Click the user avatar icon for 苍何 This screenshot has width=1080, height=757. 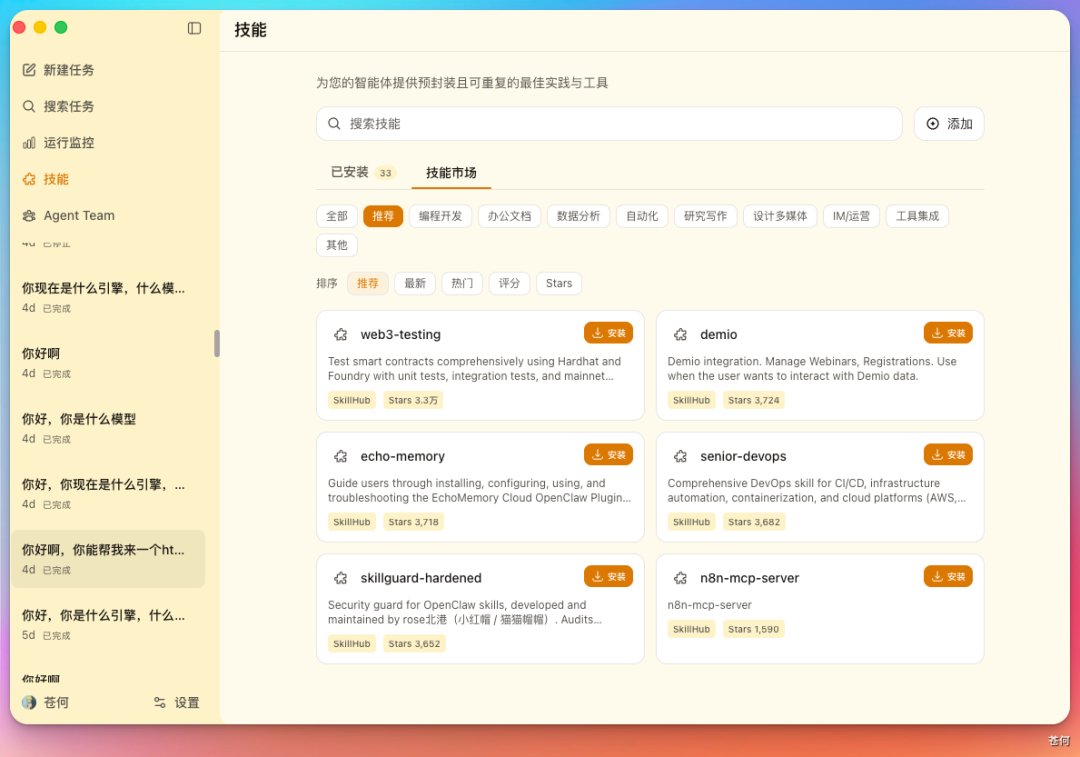coord(29,702)
